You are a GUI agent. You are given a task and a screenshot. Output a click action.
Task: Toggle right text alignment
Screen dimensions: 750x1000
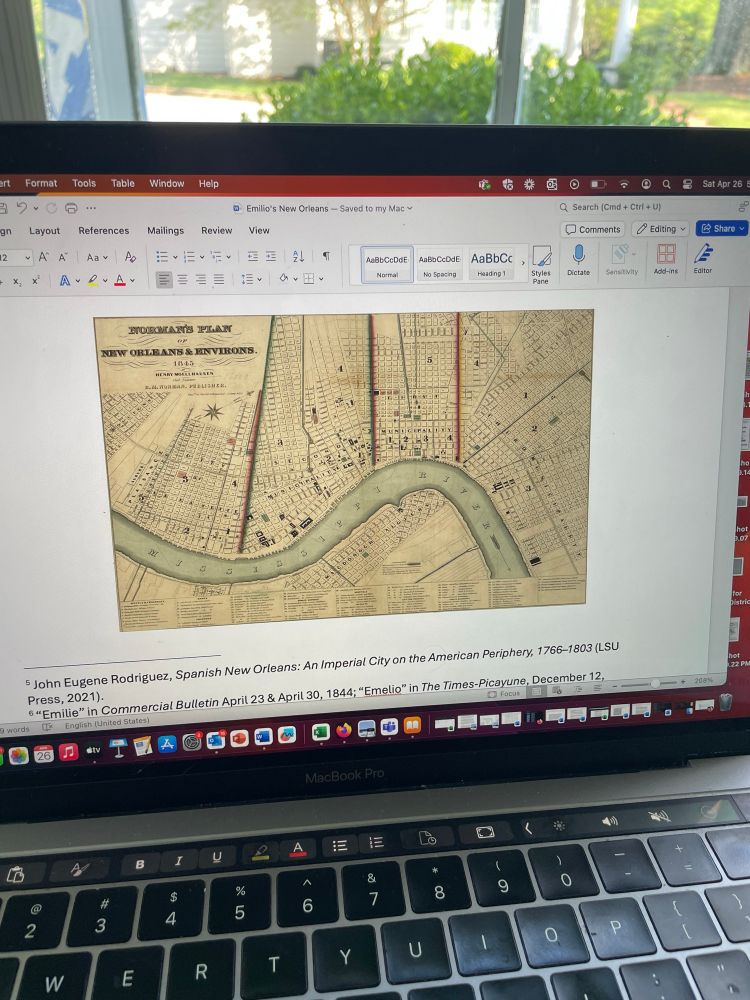pos(201,279)
